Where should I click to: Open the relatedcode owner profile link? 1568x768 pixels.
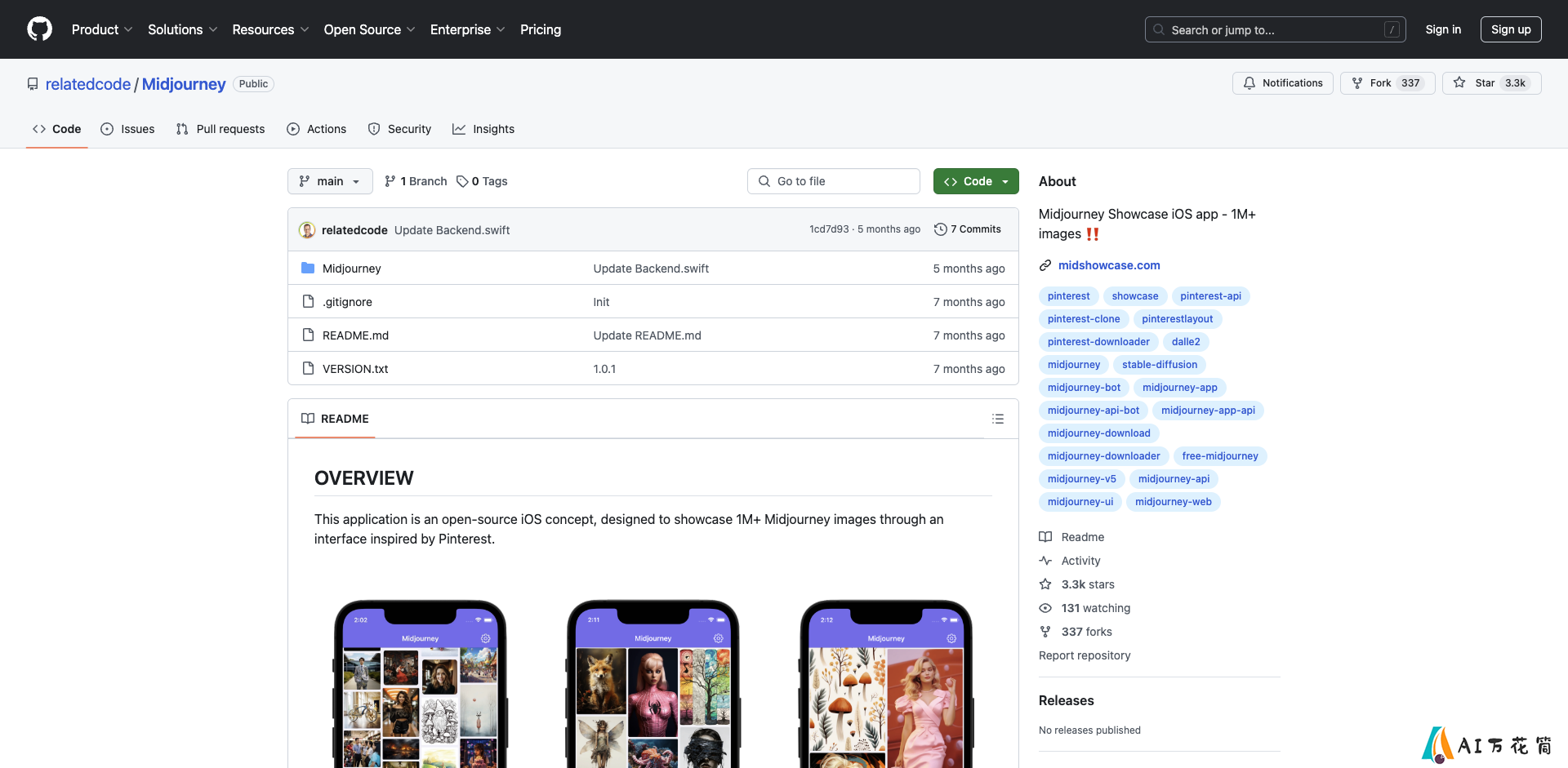(88, 84)
